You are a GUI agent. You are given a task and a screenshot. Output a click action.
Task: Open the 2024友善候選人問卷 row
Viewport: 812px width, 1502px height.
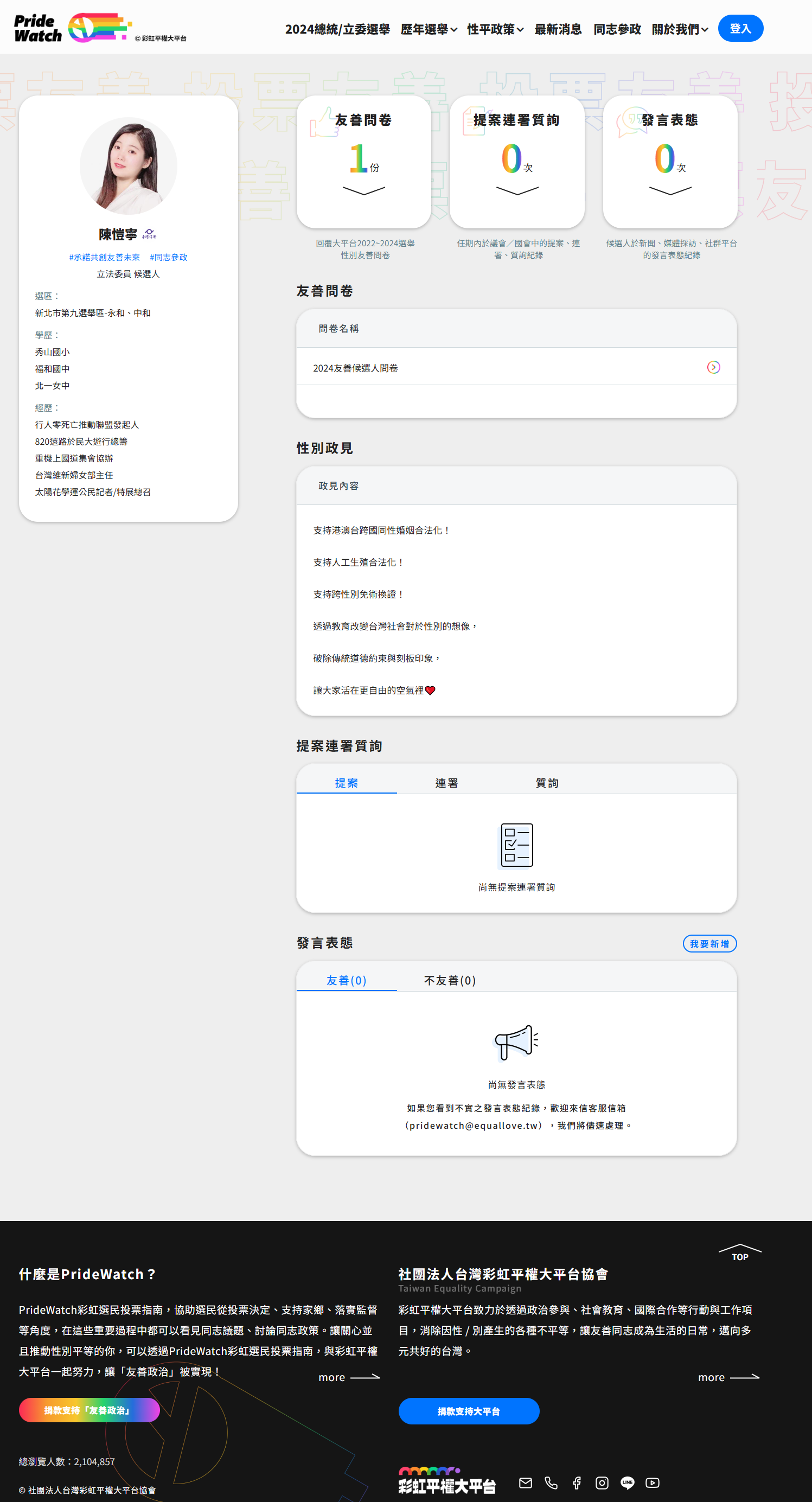(516, 367)
